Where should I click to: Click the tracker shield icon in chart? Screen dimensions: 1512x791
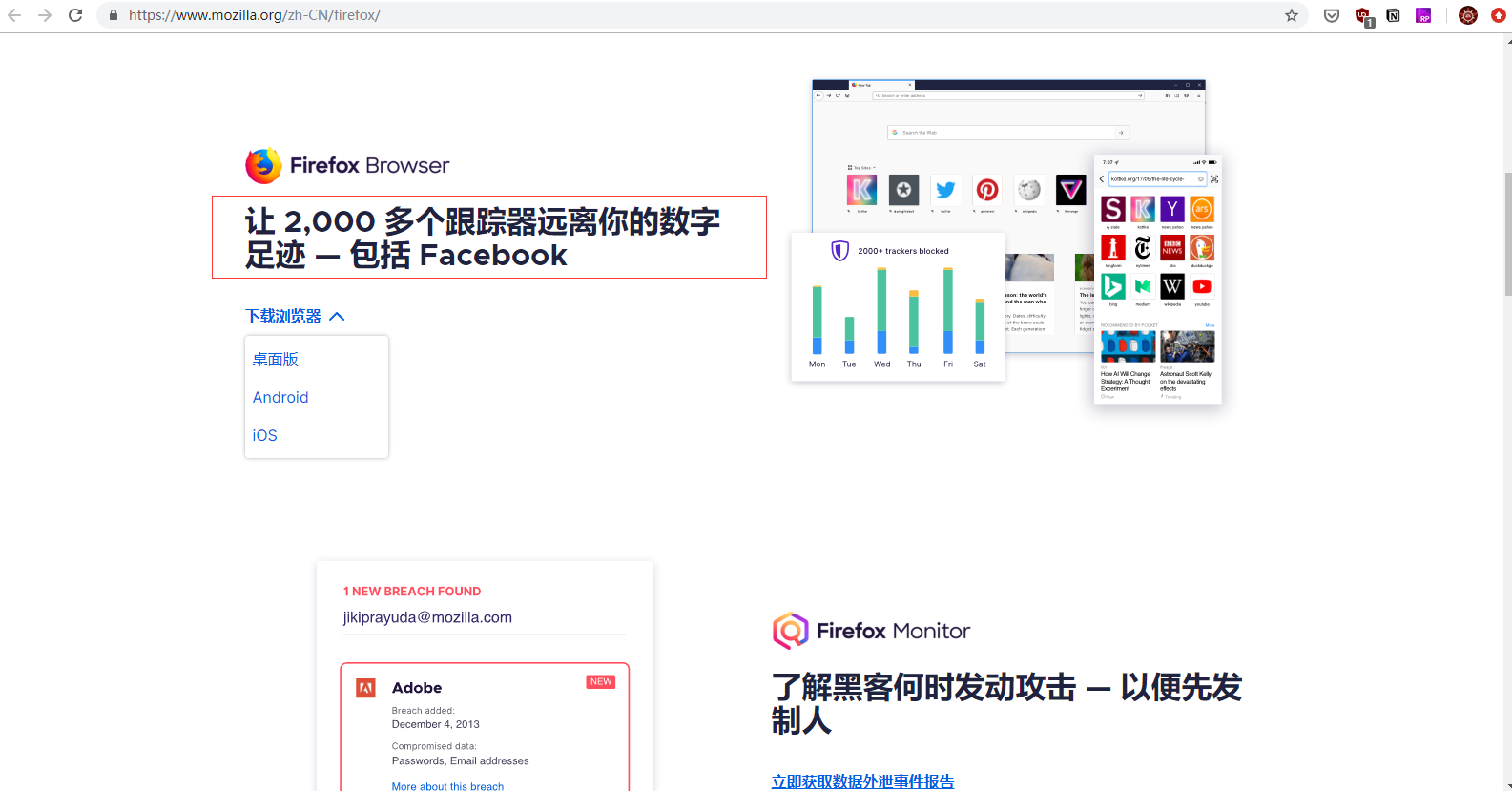[x=839, y=251]
